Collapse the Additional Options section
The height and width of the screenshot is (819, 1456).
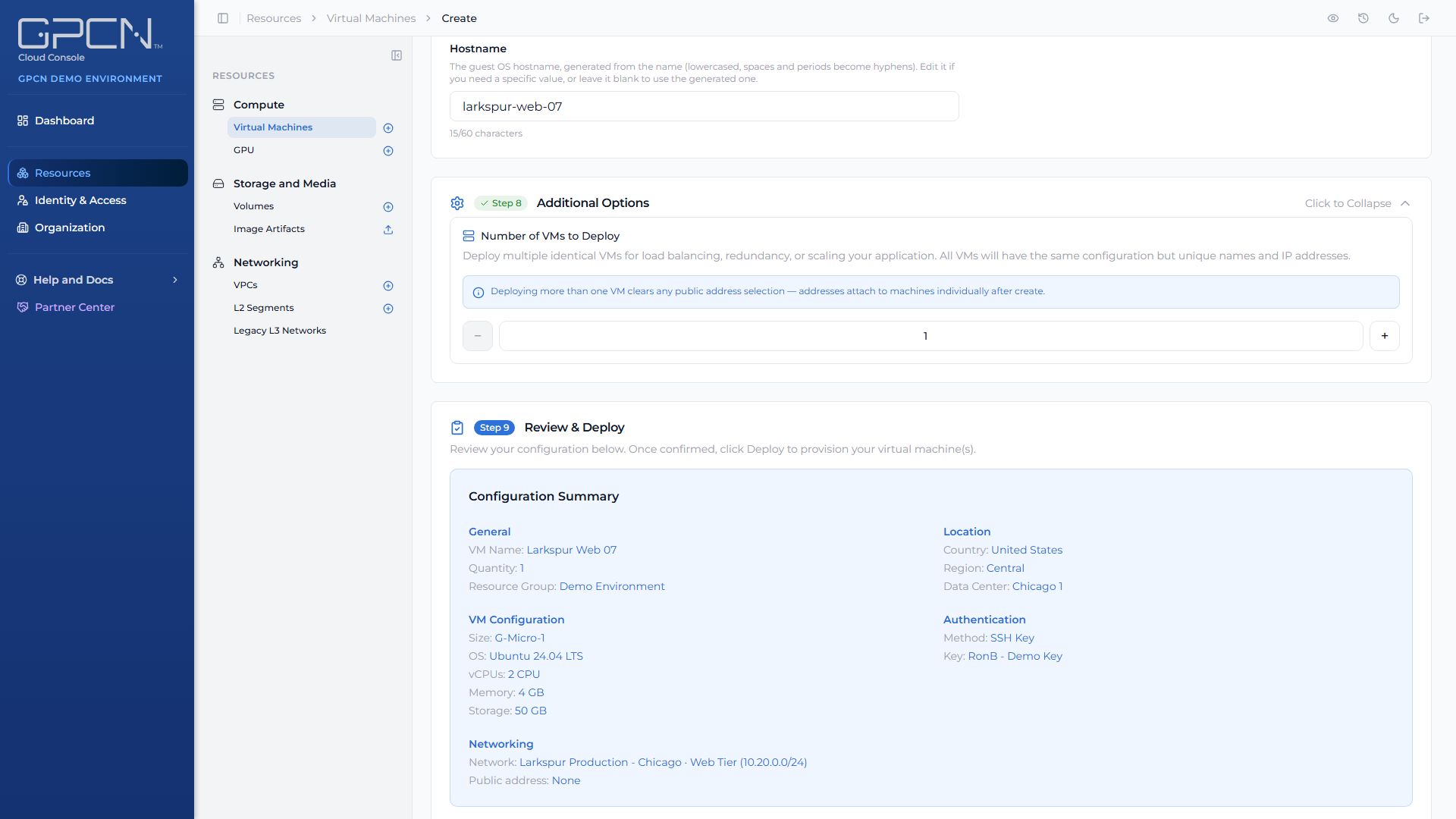tap(1357, 203)
